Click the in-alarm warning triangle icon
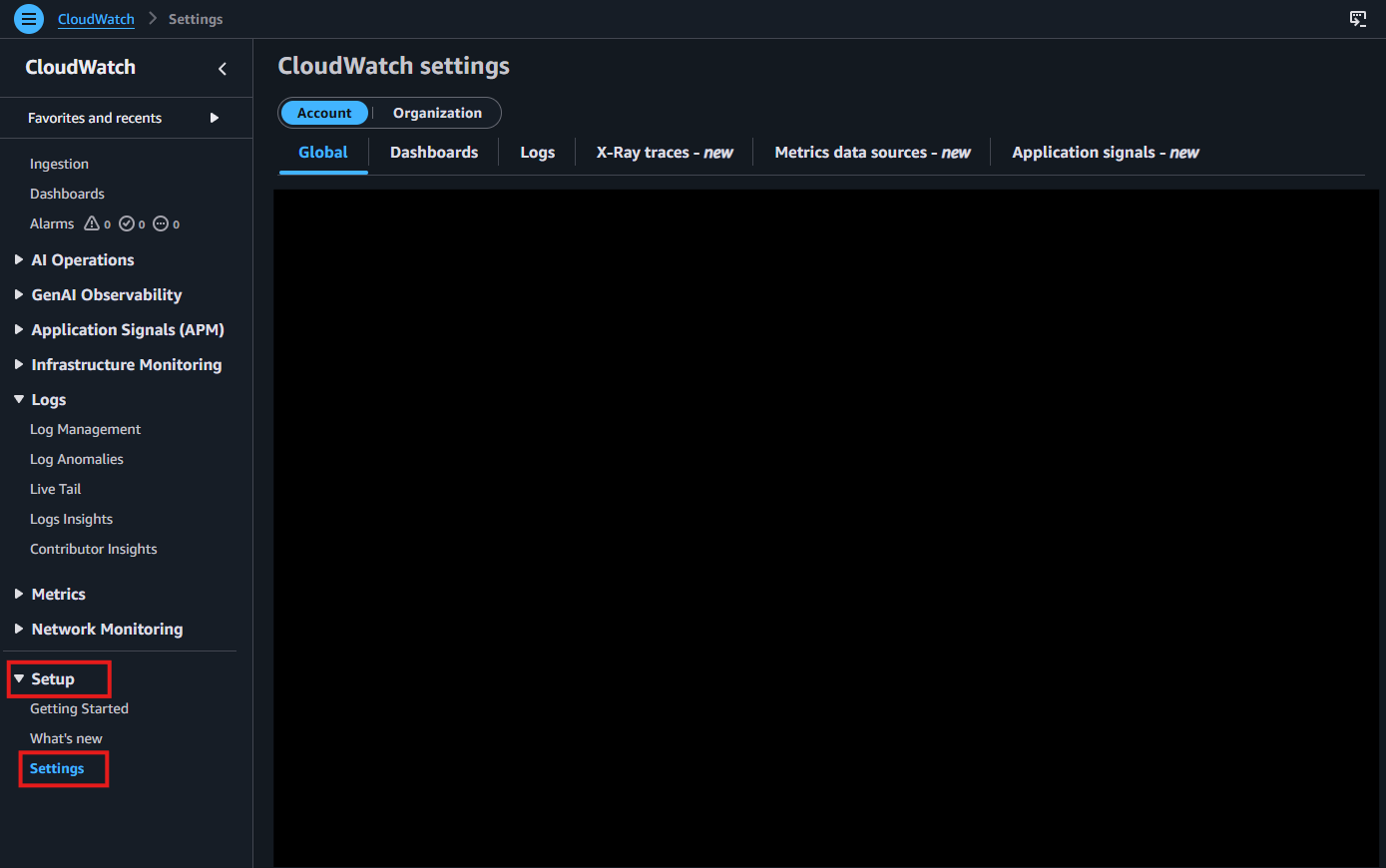Screen dimensions: 1386x868 click(x=91, y=223)
